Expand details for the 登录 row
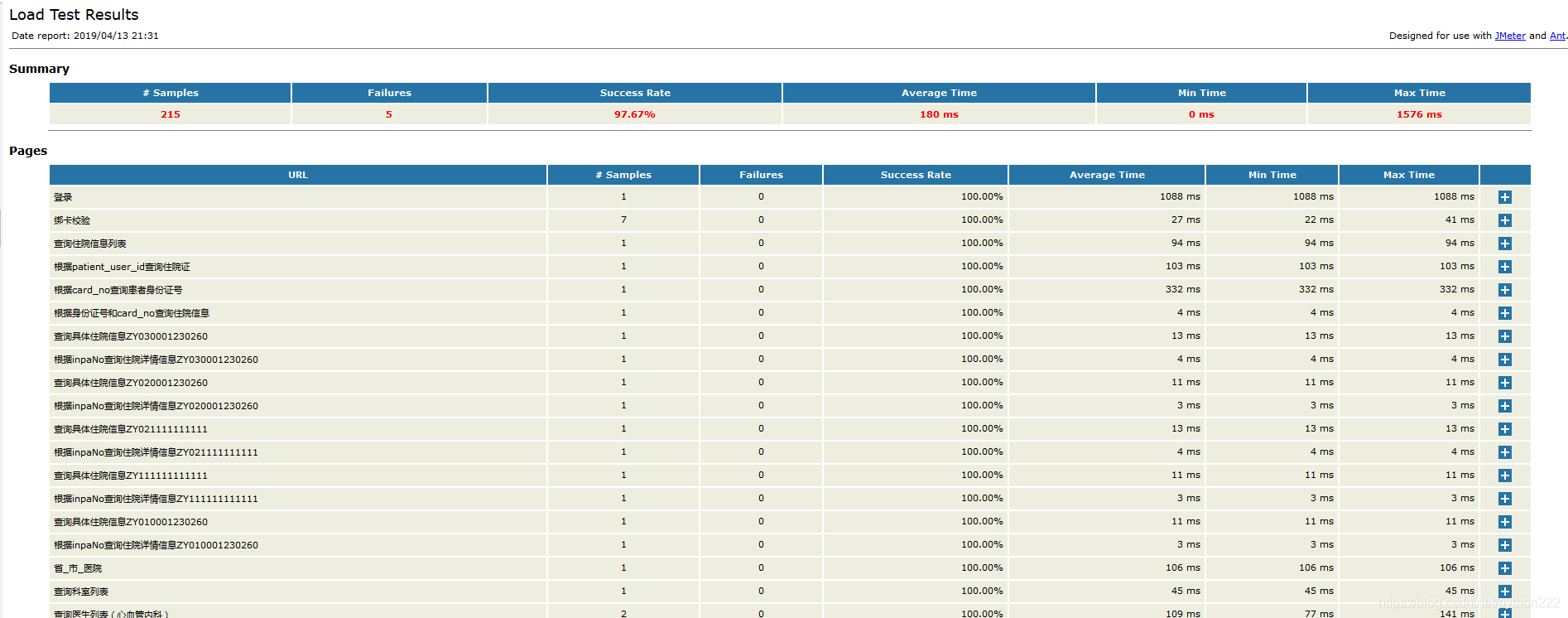The image size is (1568, 618). point(1505,197)
